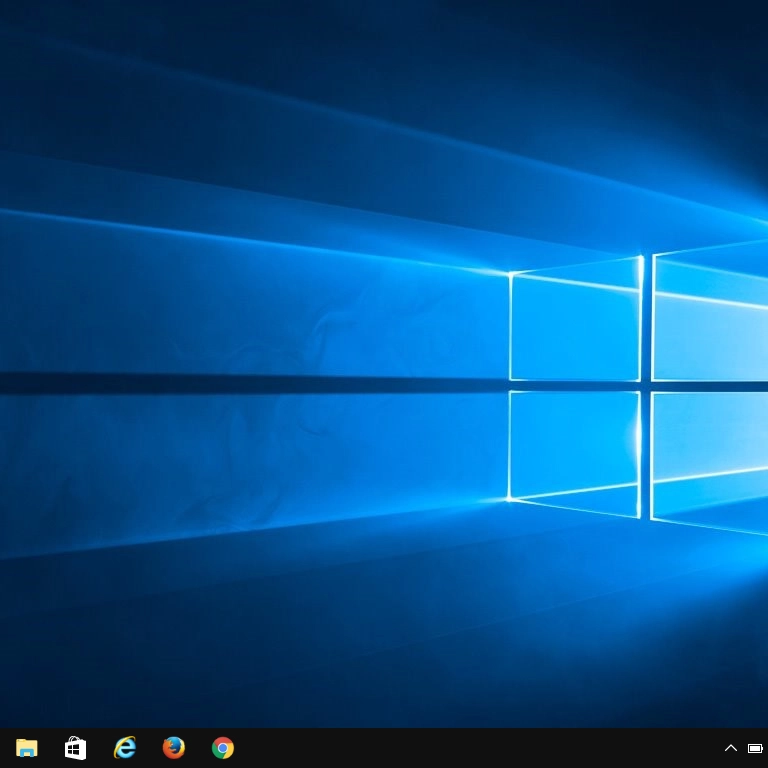Click the upper-right pane of wallpaper logo
768x768 pixels.
(710, 318)
